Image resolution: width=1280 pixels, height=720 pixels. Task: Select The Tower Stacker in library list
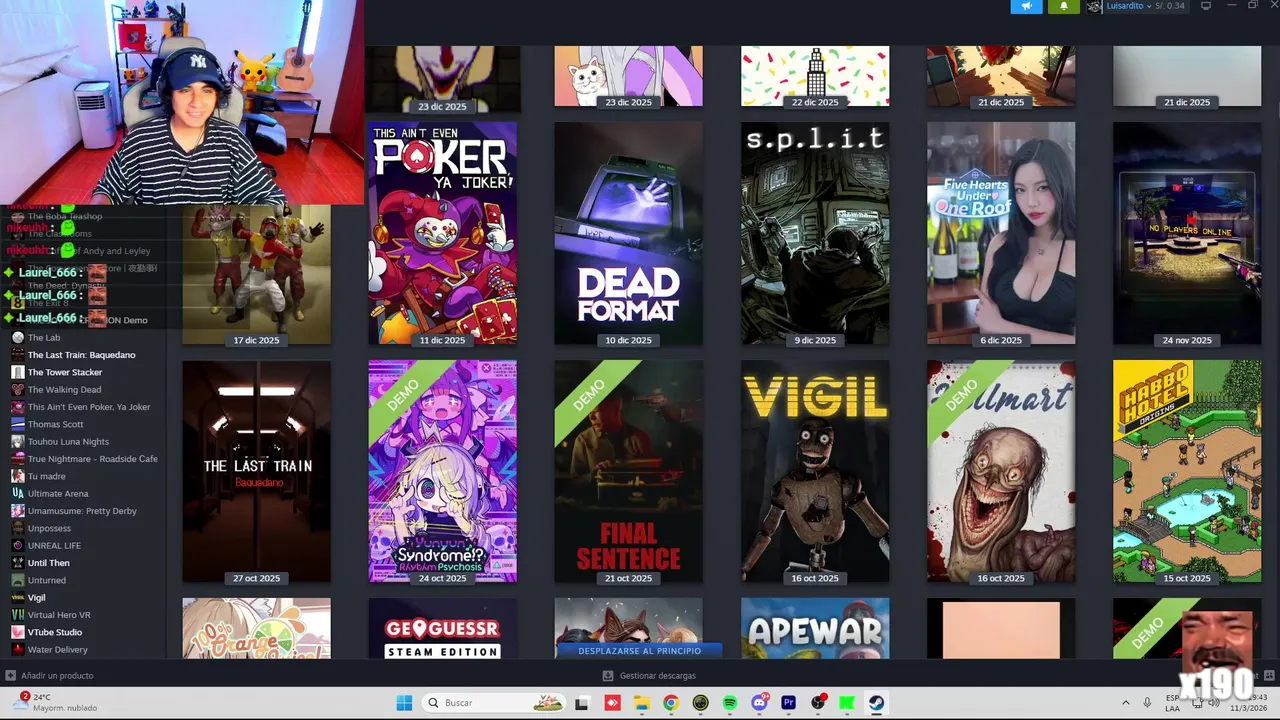point(65,372)
